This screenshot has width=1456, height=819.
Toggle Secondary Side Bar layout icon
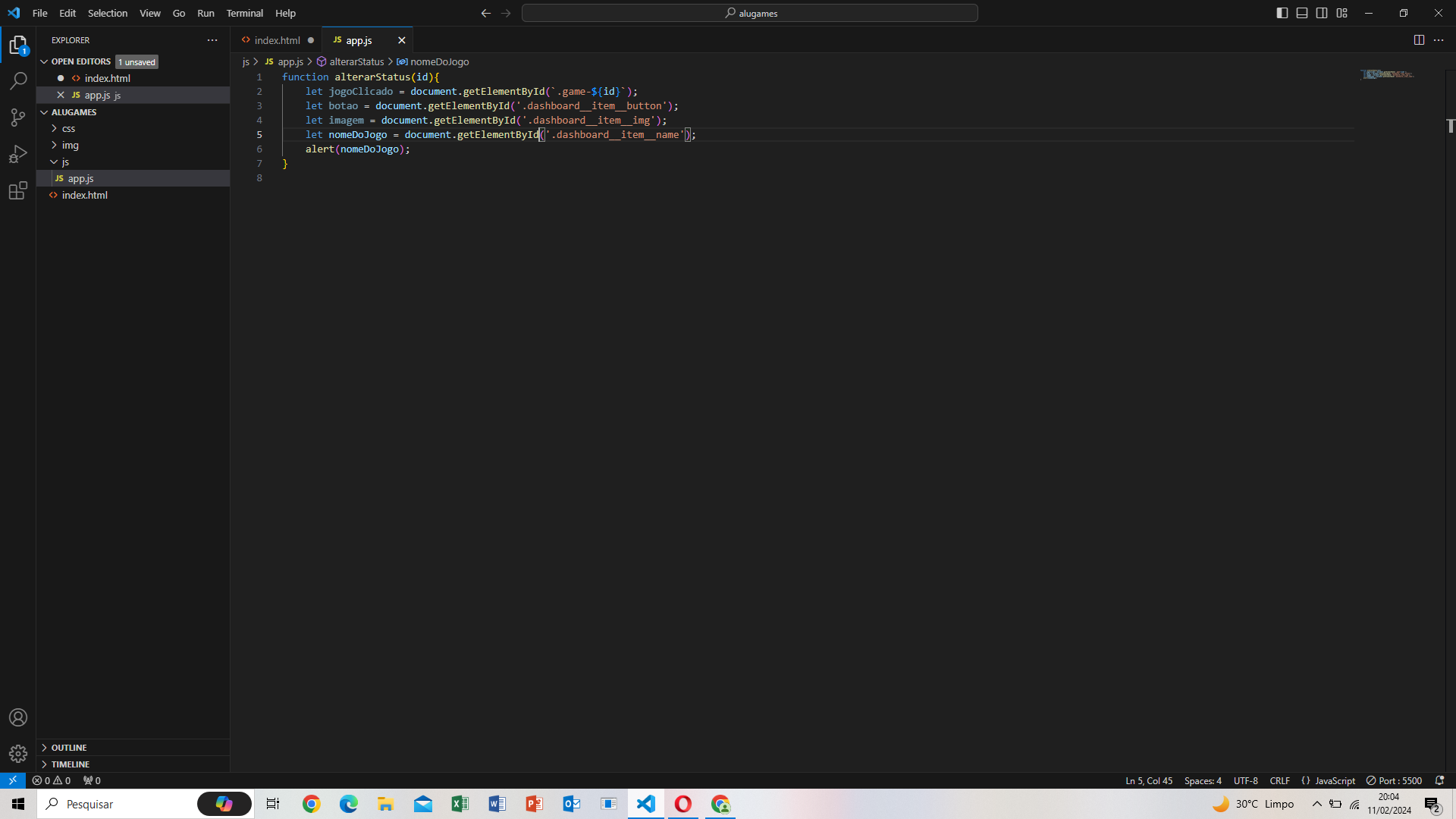tap(1322, 13)
